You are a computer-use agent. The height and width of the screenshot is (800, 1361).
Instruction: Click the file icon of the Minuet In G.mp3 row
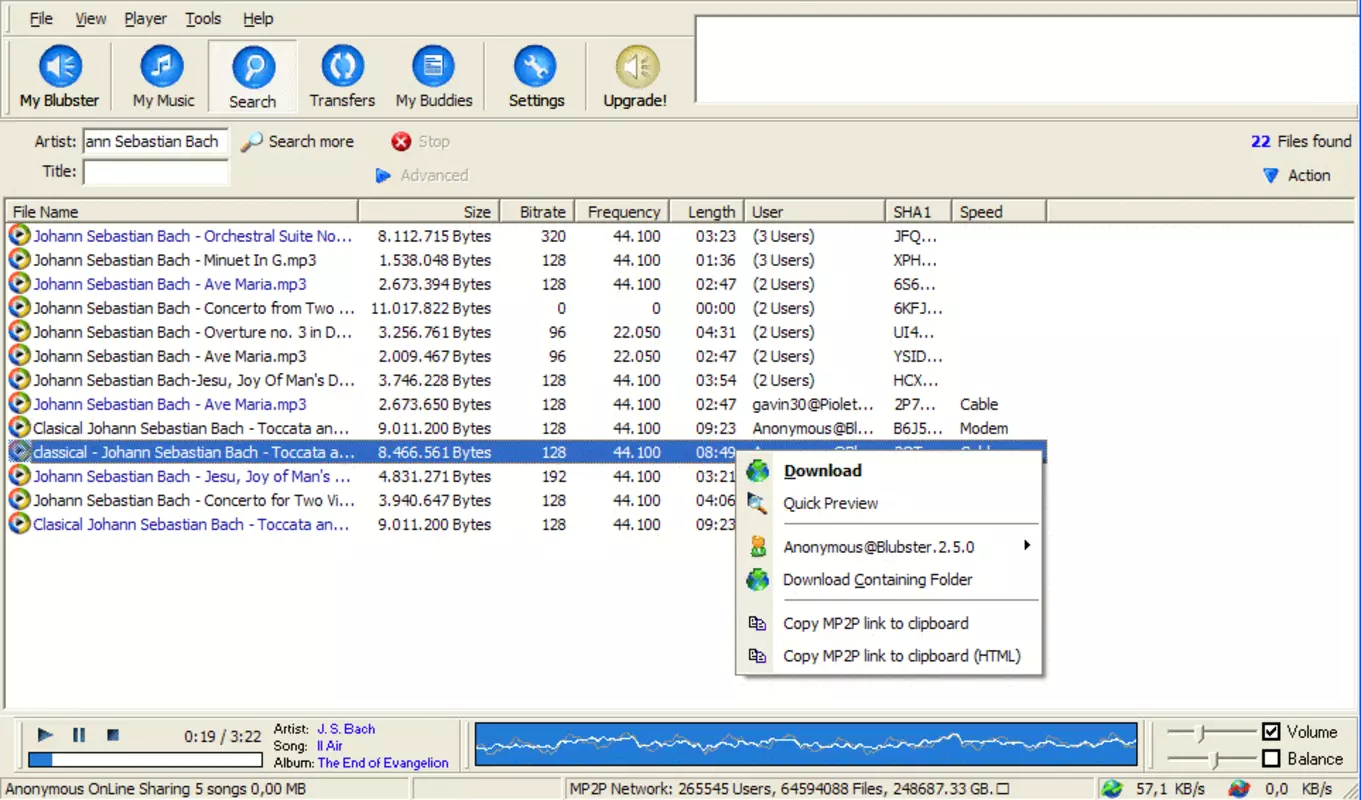[19, 260]
